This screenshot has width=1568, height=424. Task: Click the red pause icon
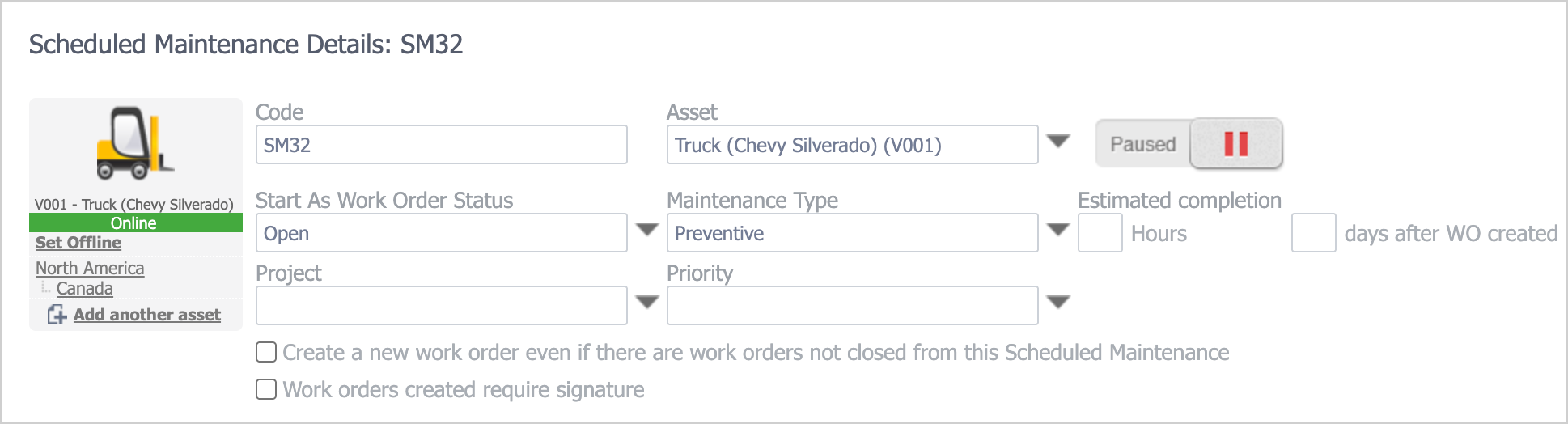1235,144
